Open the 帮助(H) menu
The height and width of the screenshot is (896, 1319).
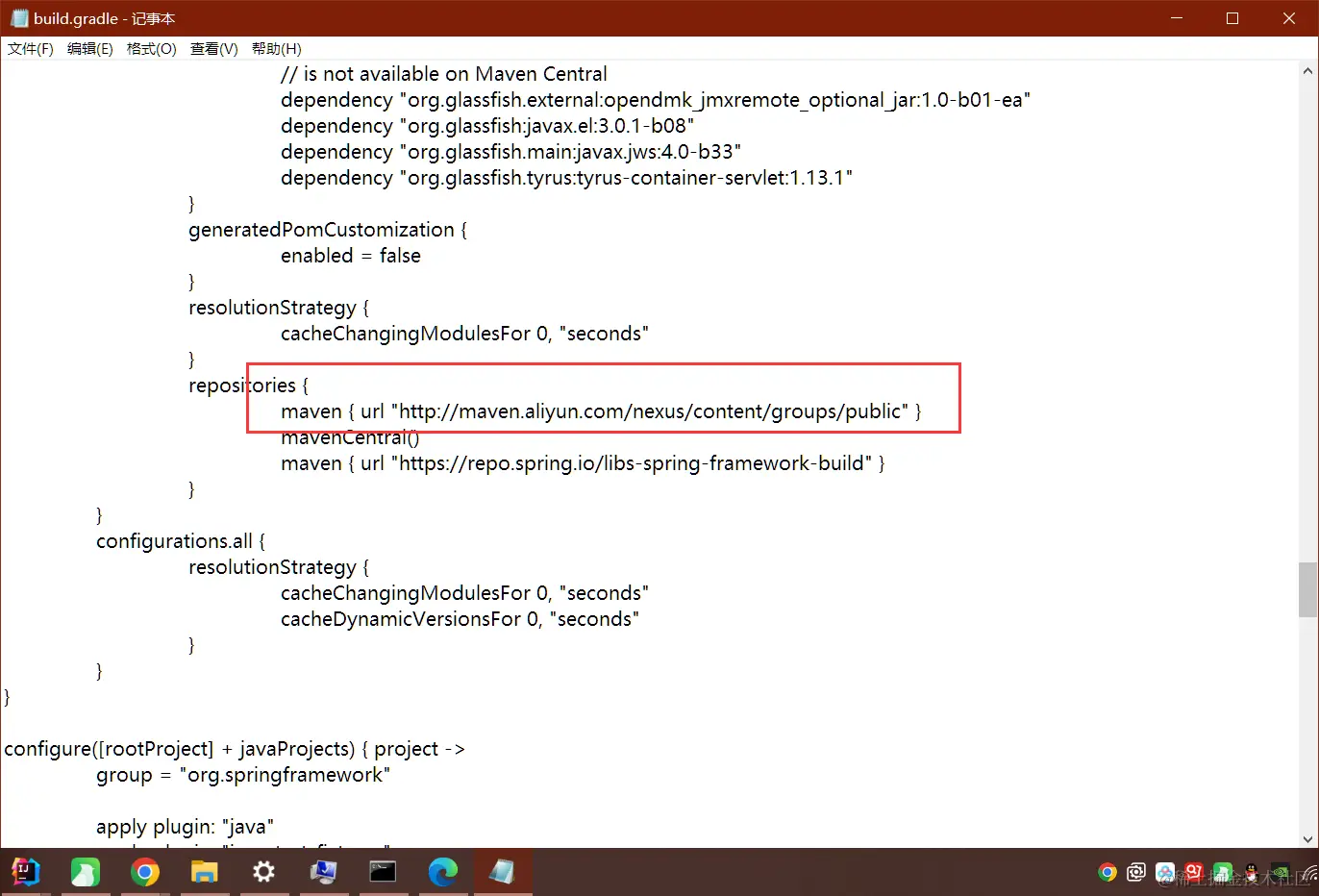click(x=276, y=49)
